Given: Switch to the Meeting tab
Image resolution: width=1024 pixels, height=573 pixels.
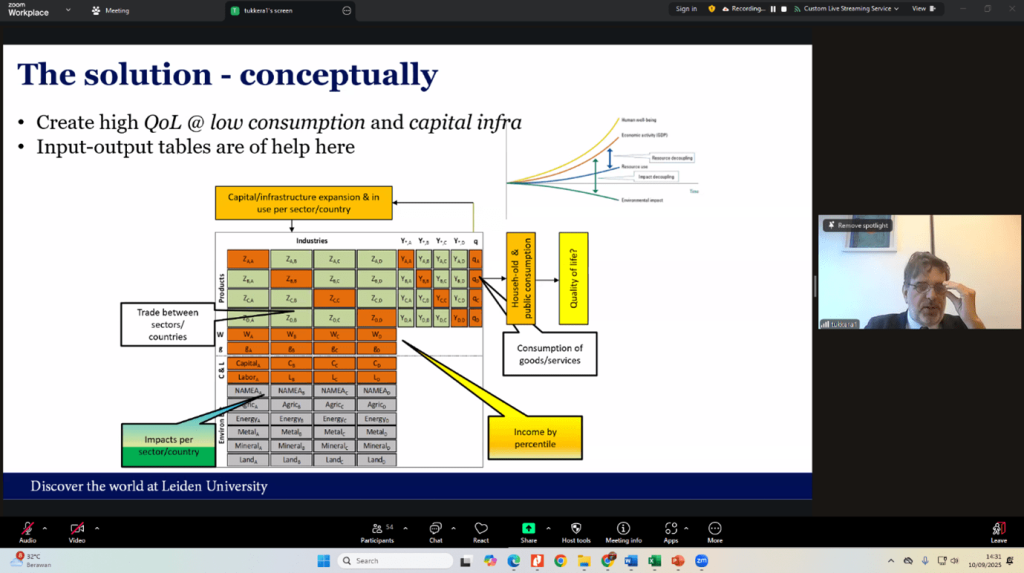Looking at the screenshot, I should [x=117, y=10].
